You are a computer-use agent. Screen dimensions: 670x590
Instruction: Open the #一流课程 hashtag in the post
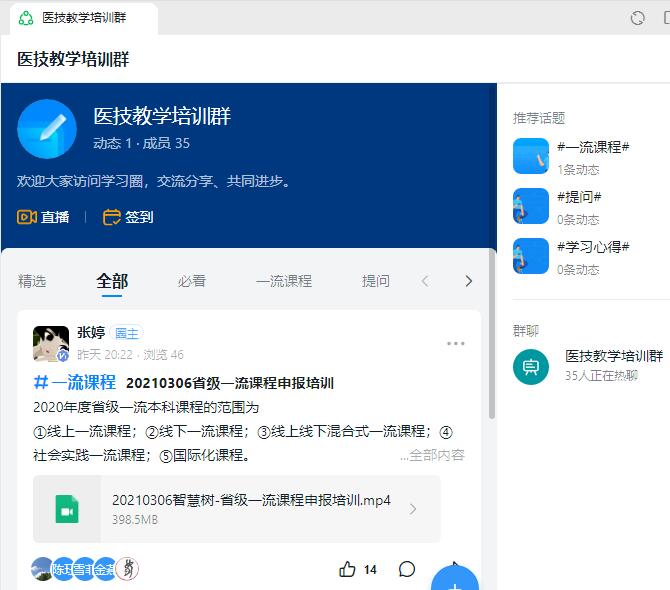75,382
